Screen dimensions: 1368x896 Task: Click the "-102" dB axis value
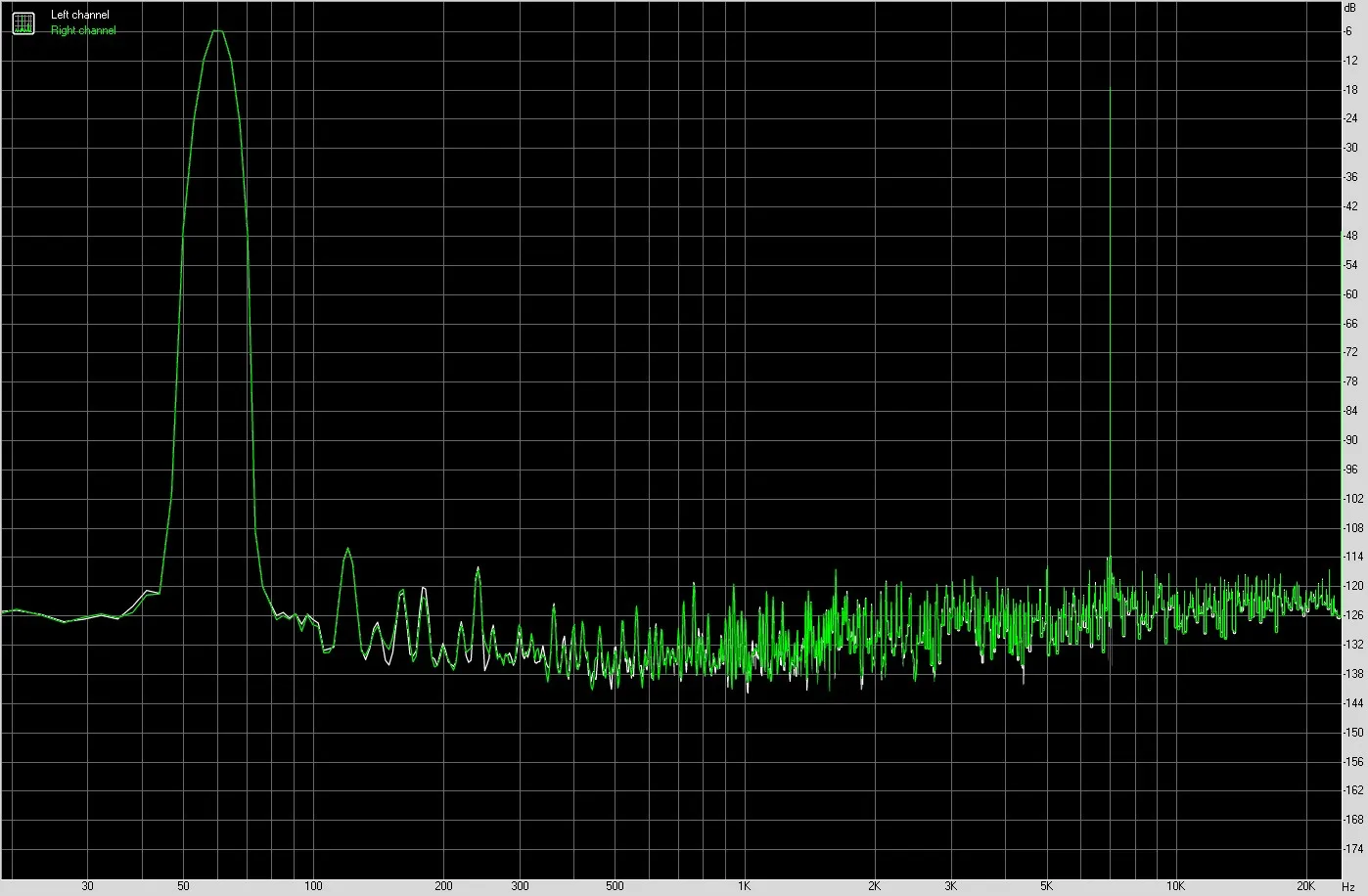[1353, 499]
